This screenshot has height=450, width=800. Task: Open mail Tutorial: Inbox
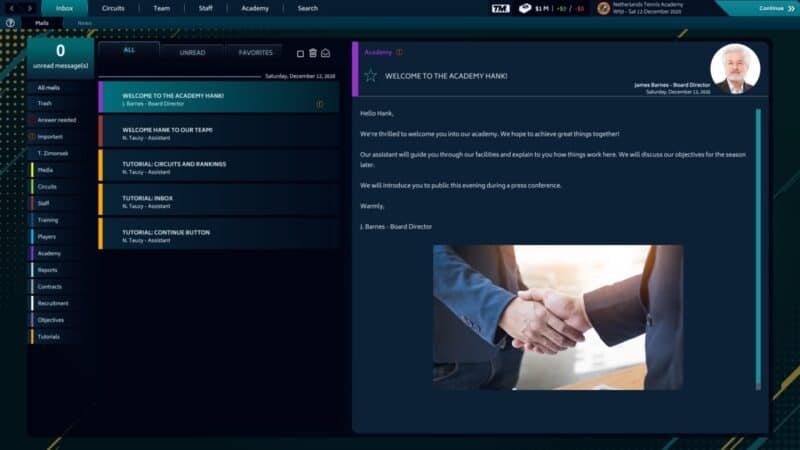[219, 199]
